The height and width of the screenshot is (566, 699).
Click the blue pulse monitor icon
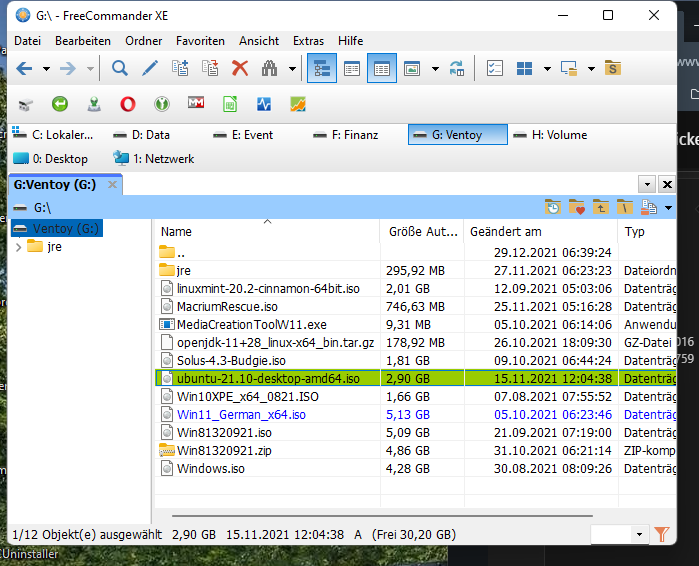264,104
